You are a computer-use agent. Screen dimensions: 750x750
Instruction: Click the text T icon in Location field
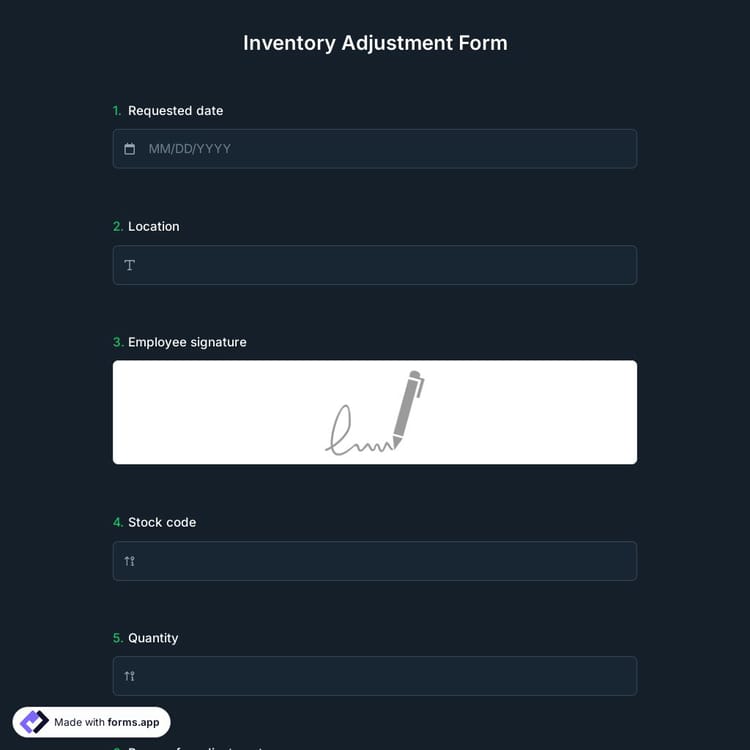click(x=129, y=265)
